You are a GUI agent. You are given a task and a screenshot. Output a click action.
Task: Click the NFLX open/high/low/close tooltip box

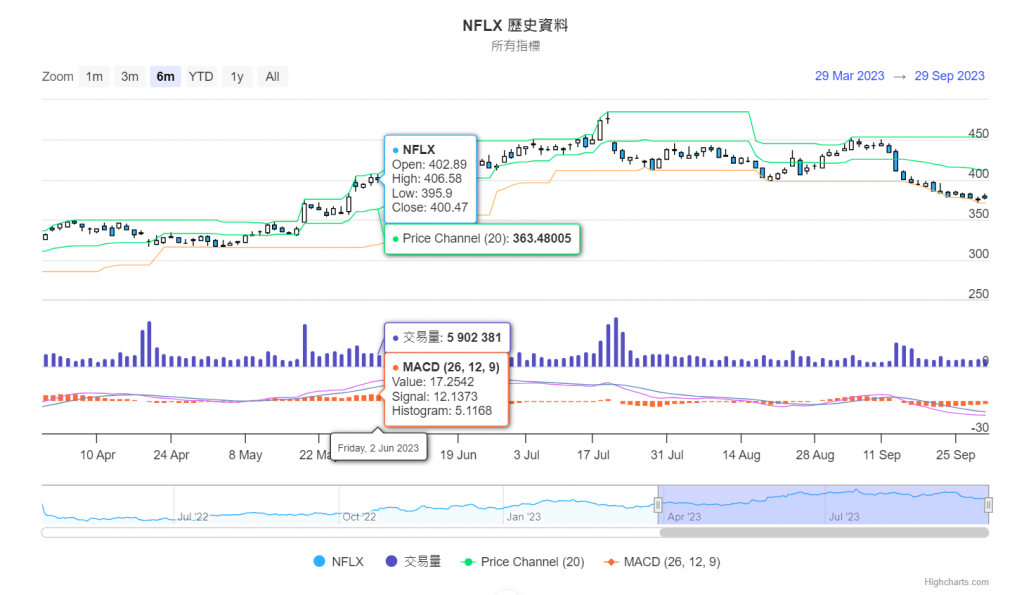click(430, 178)
